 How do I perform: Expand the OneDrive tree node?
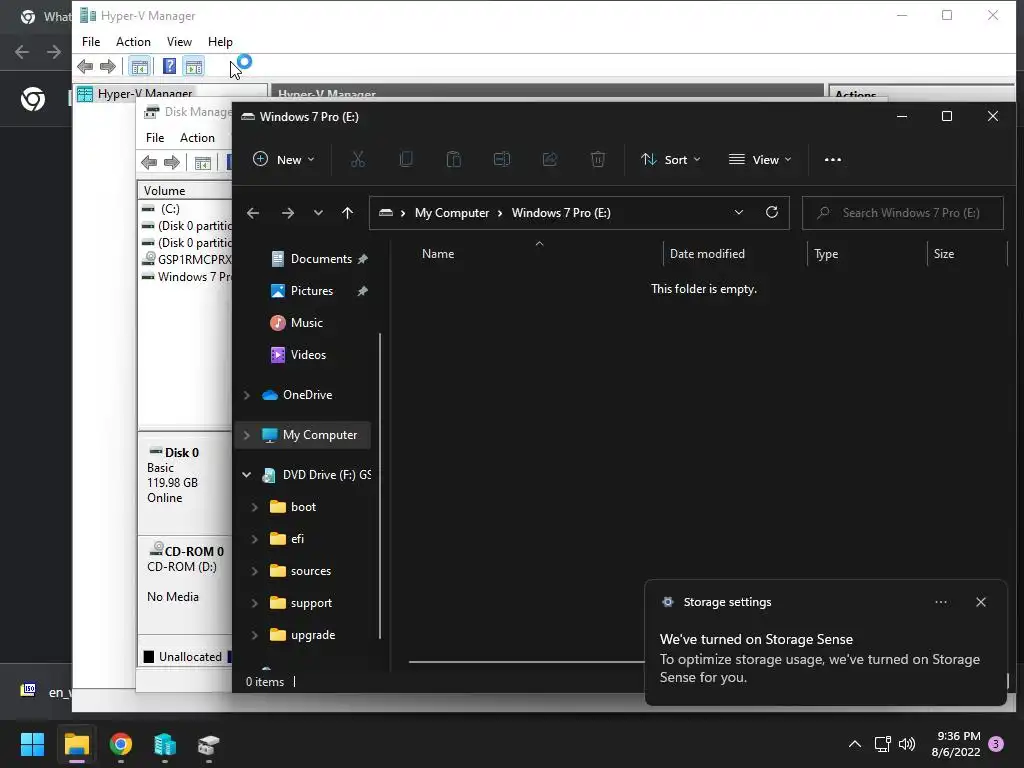[x=247, y=395]
